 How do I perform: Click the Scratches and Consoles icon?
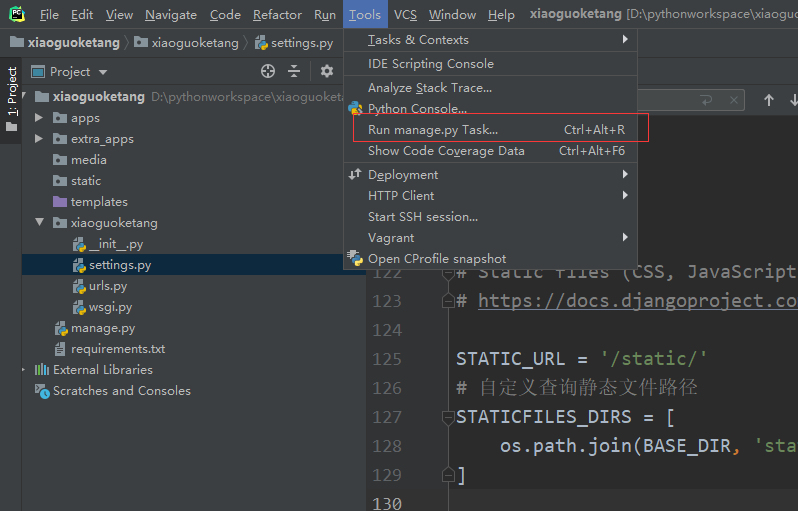[x=42, y=391]
